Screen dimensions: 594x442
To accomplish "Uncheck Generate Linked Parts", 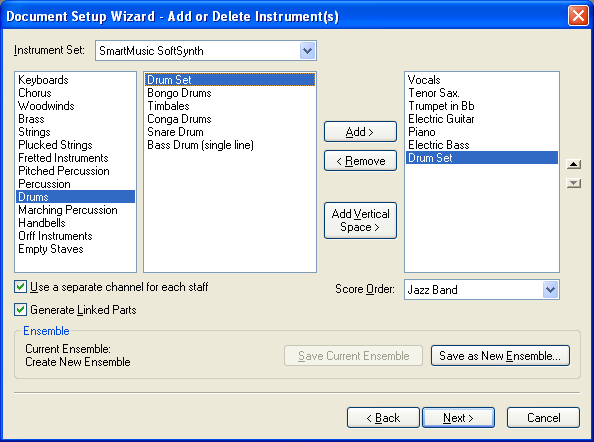I will pos(20,309).
